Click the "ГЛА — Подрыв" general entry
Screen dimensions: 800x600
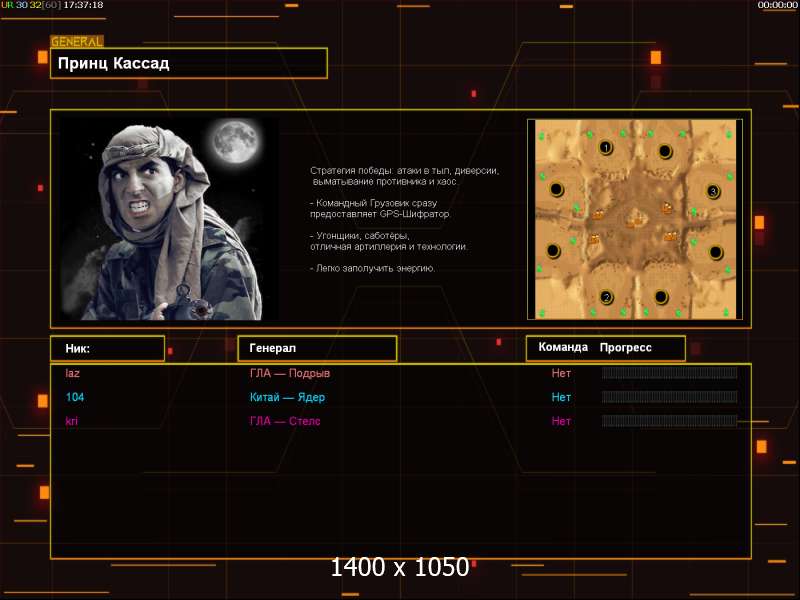pos(289,373)
